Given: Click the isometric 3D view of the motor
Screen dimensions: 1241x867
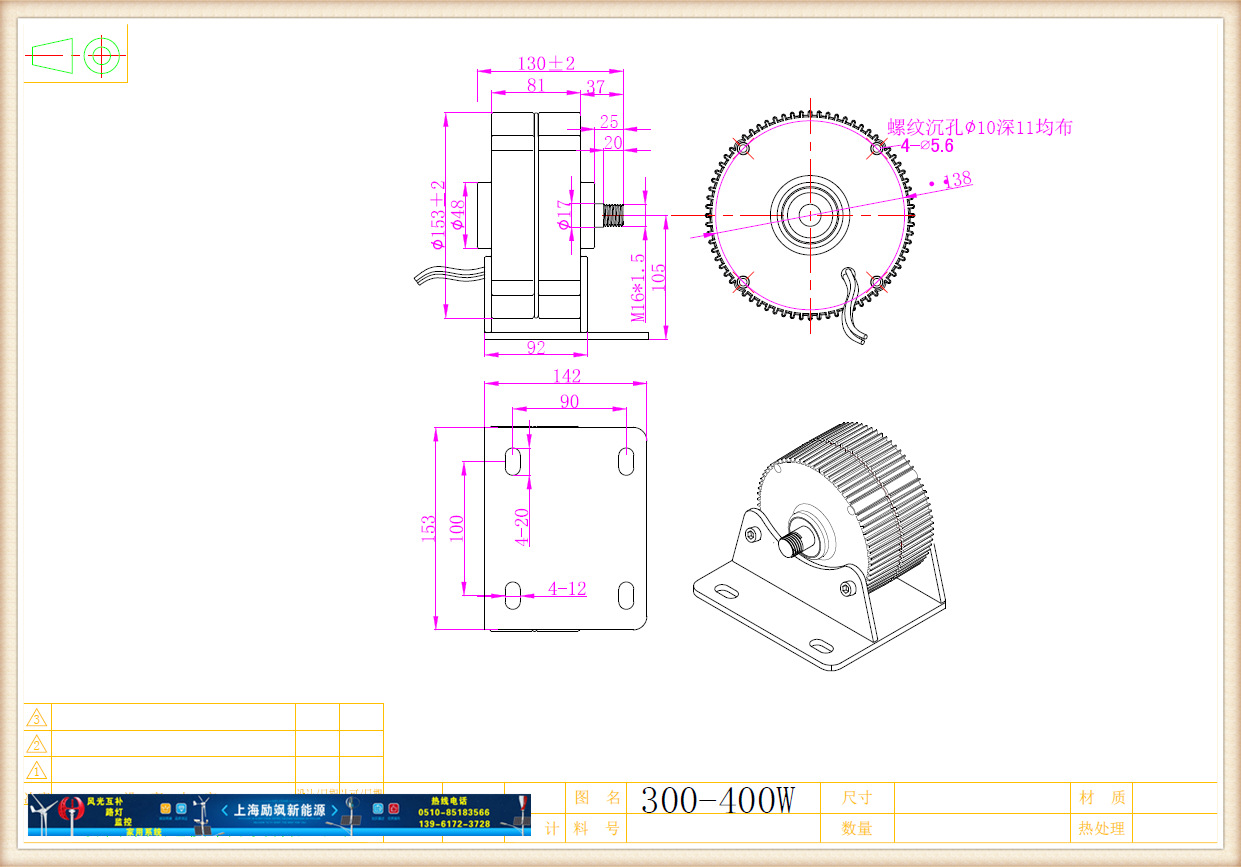Looking at the screenshot, I should [820, 546].
